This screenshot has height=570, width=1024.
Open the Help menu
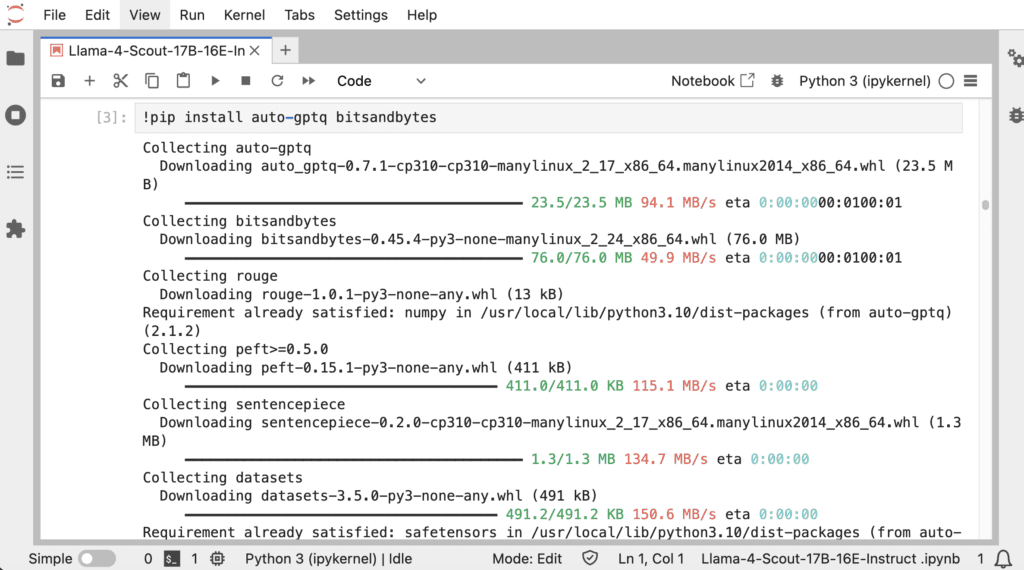(x=422, y=15)
